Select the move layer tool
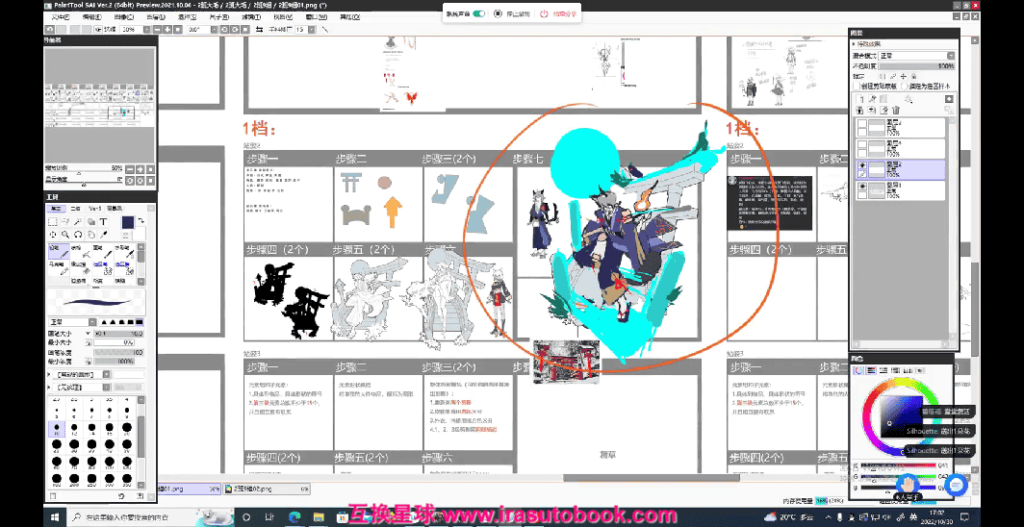Viewport: 1024px width, 527px height. (53, 234)
